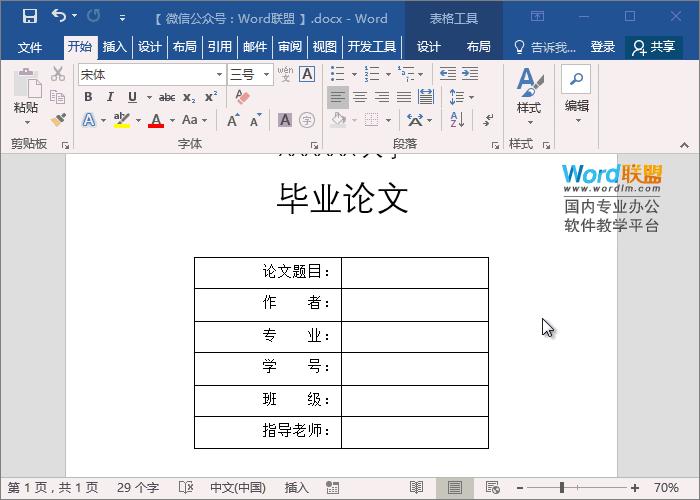Copy selection using the copy icon
This screenshot has width=700, height=500.
57,97
